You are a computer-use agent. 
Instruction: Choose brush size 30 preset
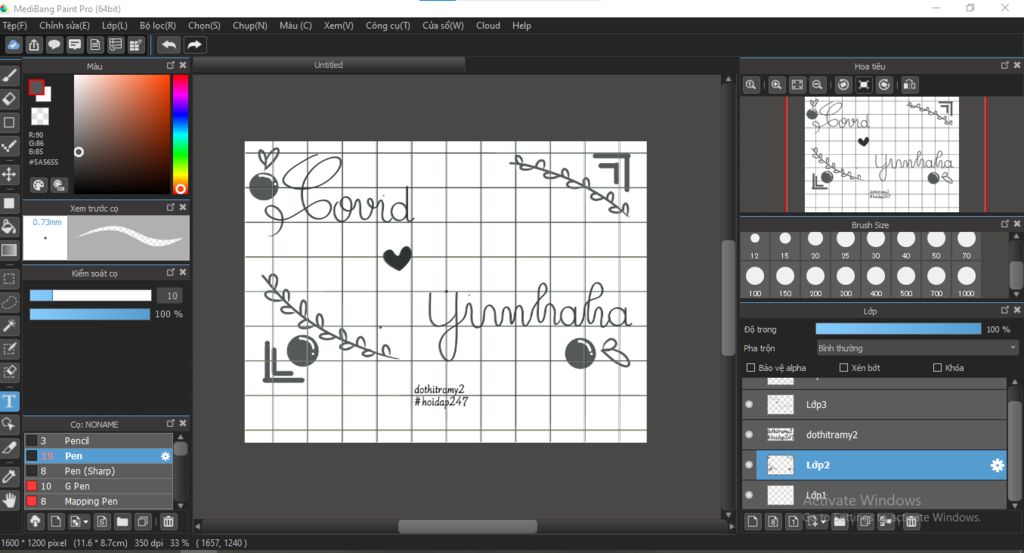(x=876, y=245)
